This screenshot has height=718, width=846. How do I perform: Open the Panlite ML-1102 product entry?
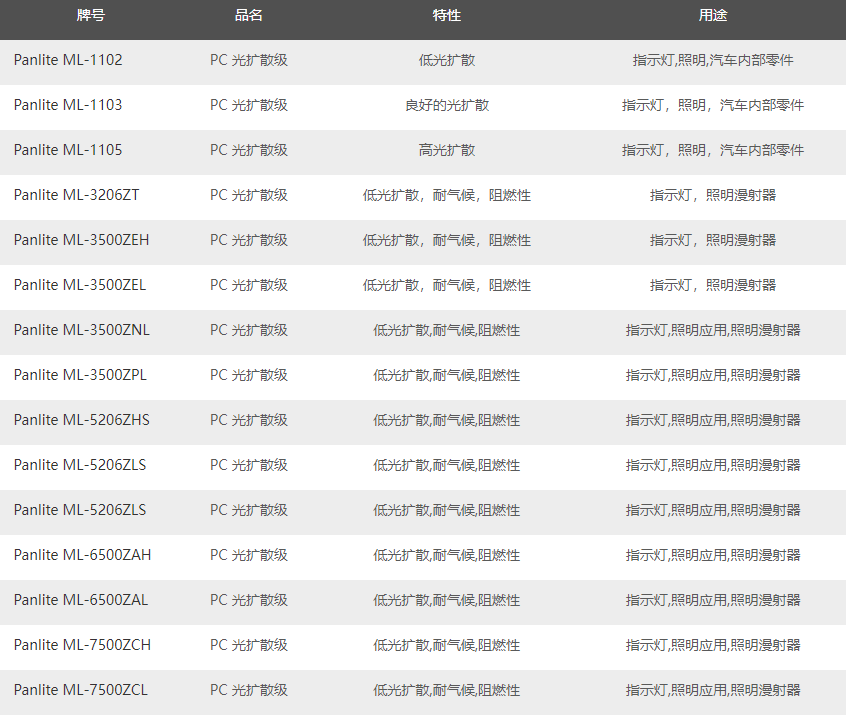(x=68, y=60)
